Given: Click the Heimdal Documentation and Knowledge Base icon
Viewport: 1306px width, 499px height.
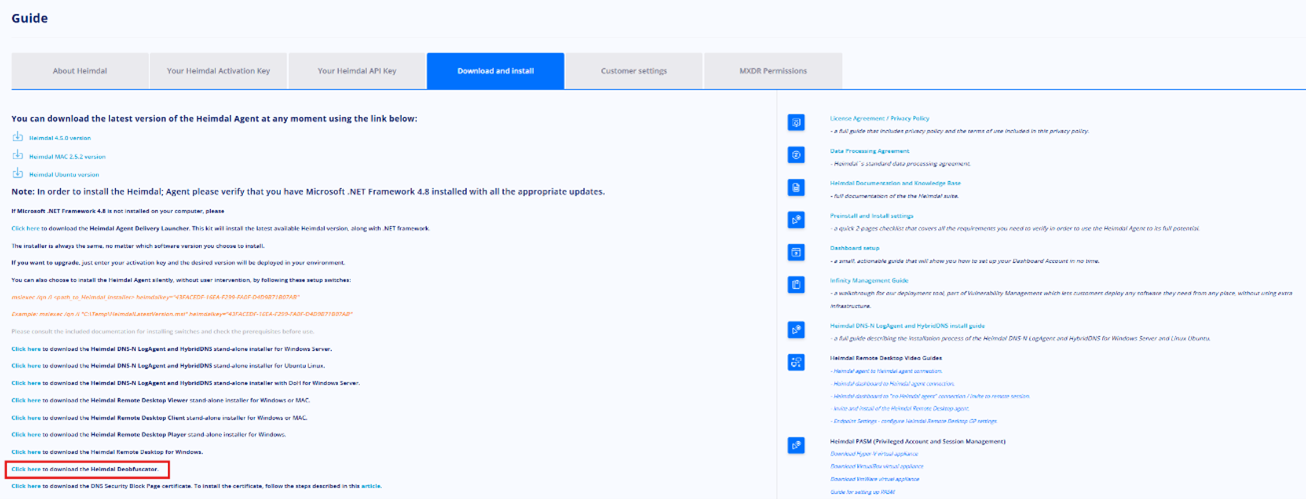Looking at the screenshot, I should [796, 187].
